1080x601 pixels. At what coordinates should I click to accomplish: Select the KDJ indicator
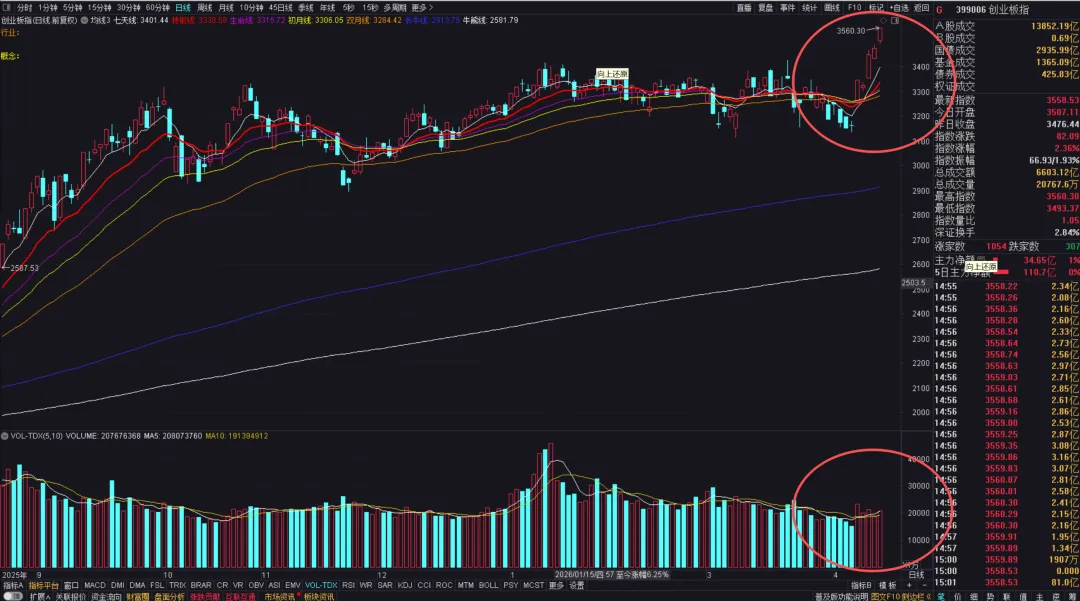click(405, 585)
